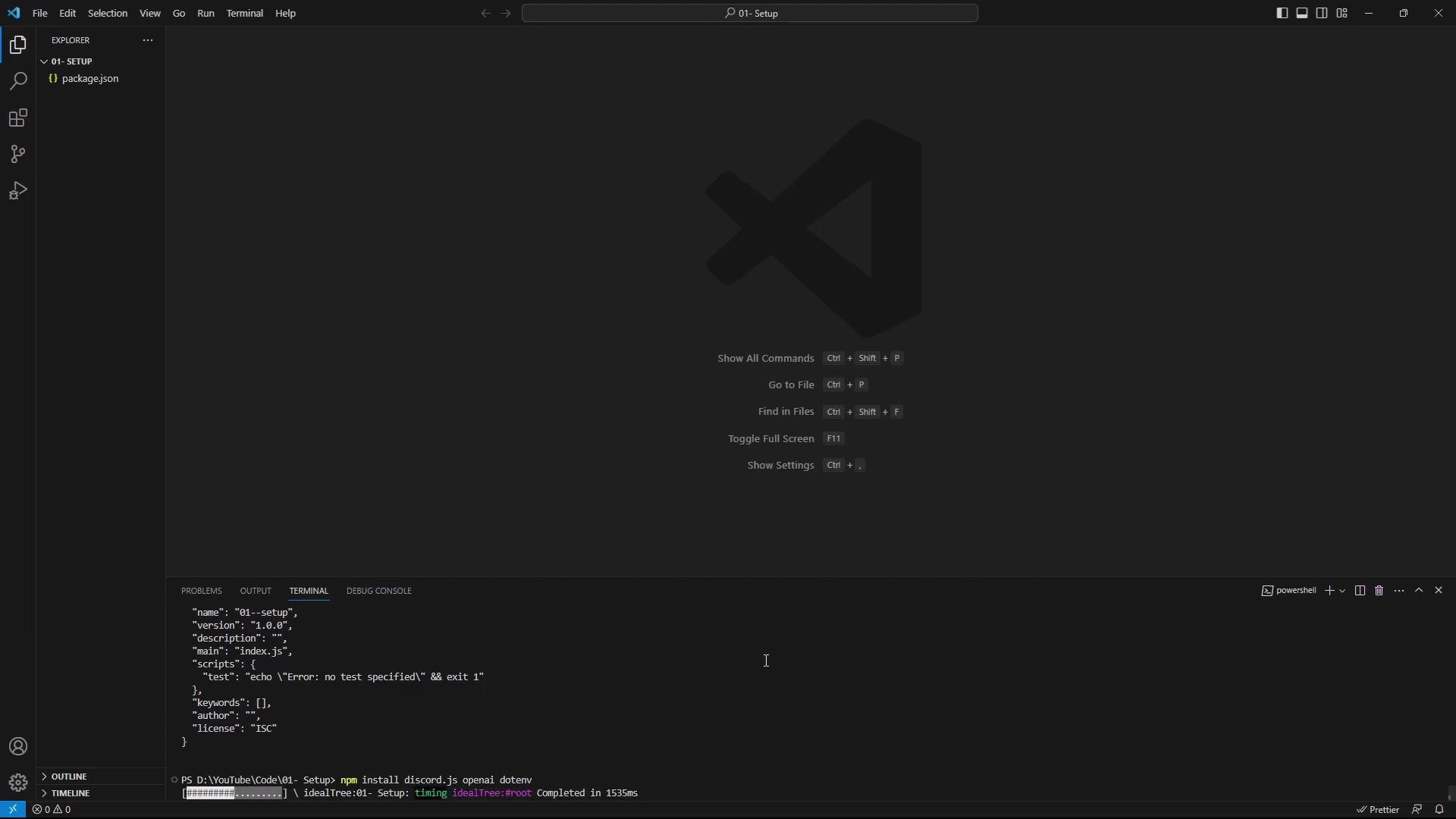
Task: Open terminal panel more actions ellipsis
Action: [1399, 591]
